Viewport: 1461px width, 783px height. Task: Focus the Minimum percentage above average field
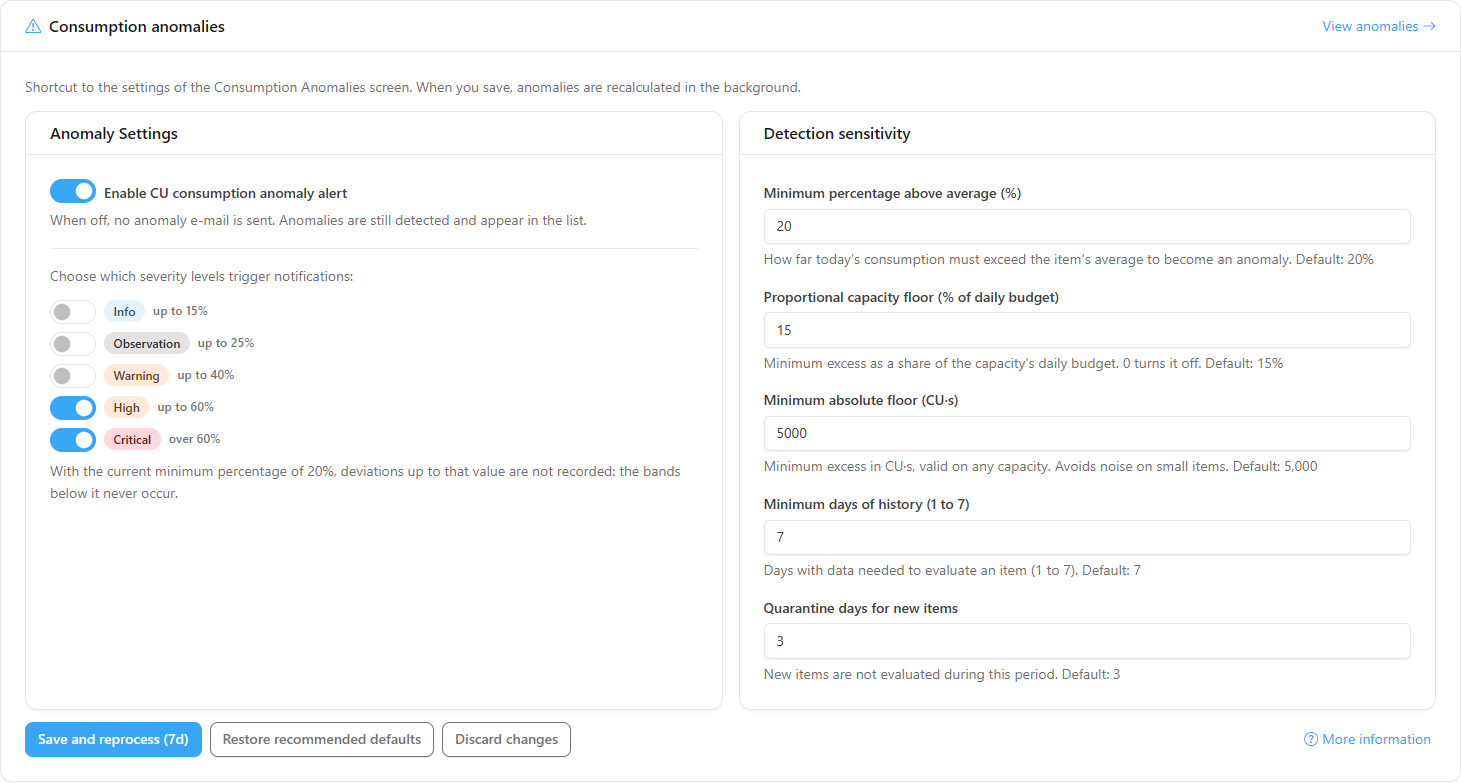pos(1087,226)
